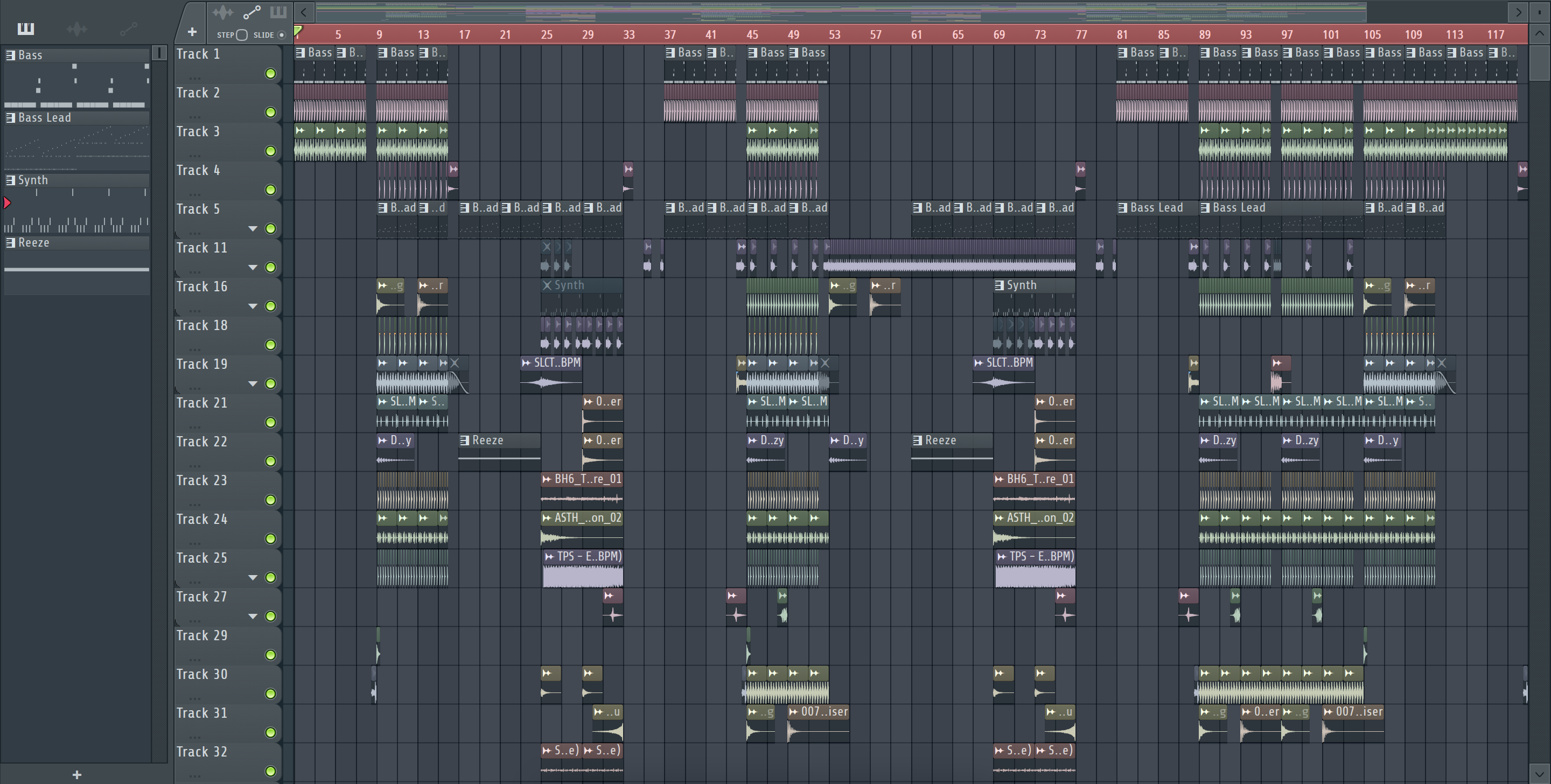The image size is (1551, 784).
Task: Expand Track 5 group arrow
Action: pos(253,229)
